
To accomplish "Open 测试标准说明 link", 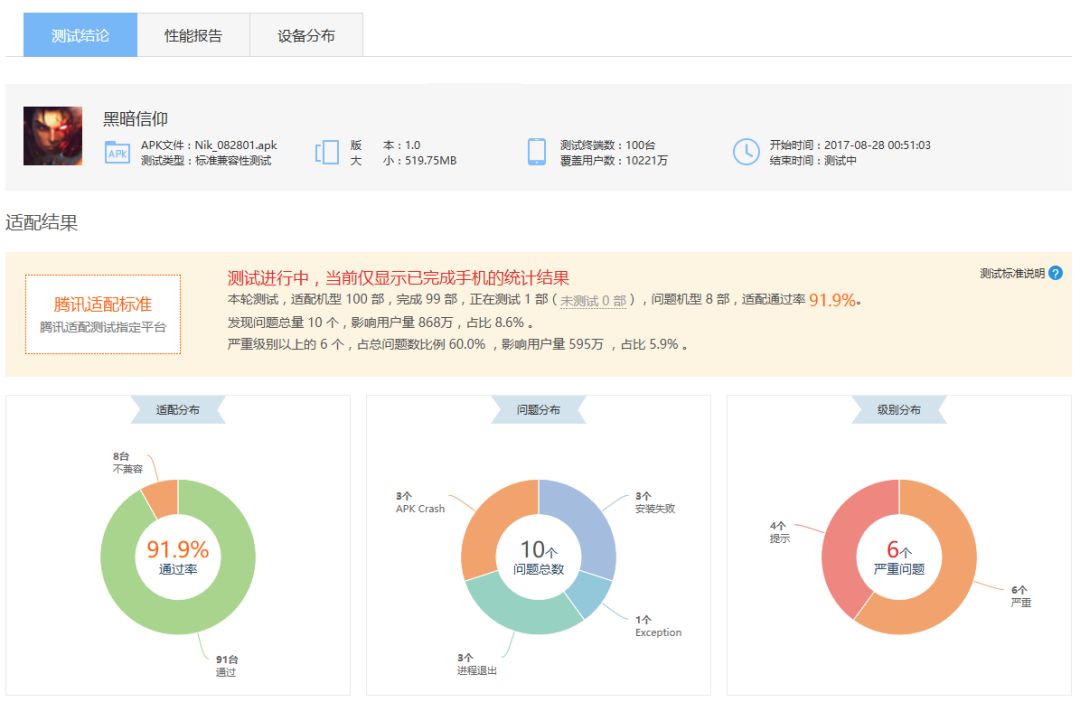I will pos(1011,273).
